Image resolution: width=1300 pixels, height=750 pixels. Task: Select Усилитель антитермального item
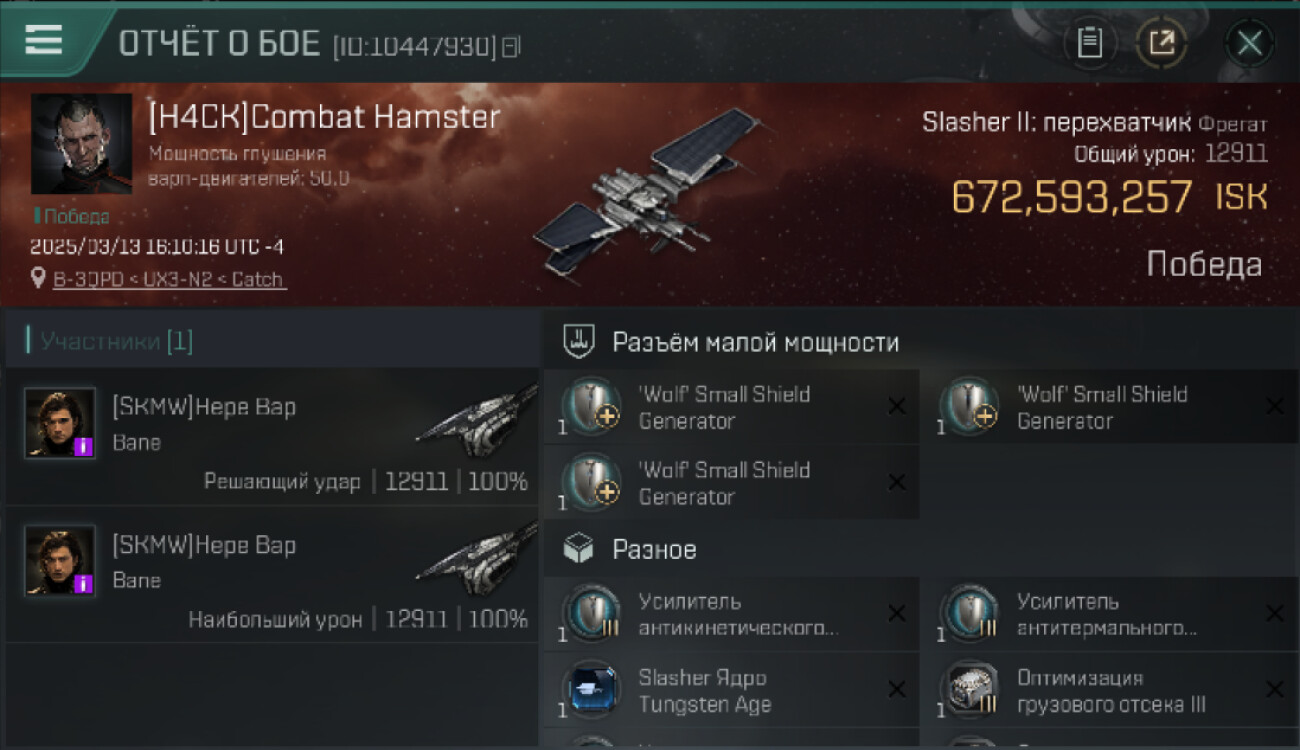point(1109,614)
